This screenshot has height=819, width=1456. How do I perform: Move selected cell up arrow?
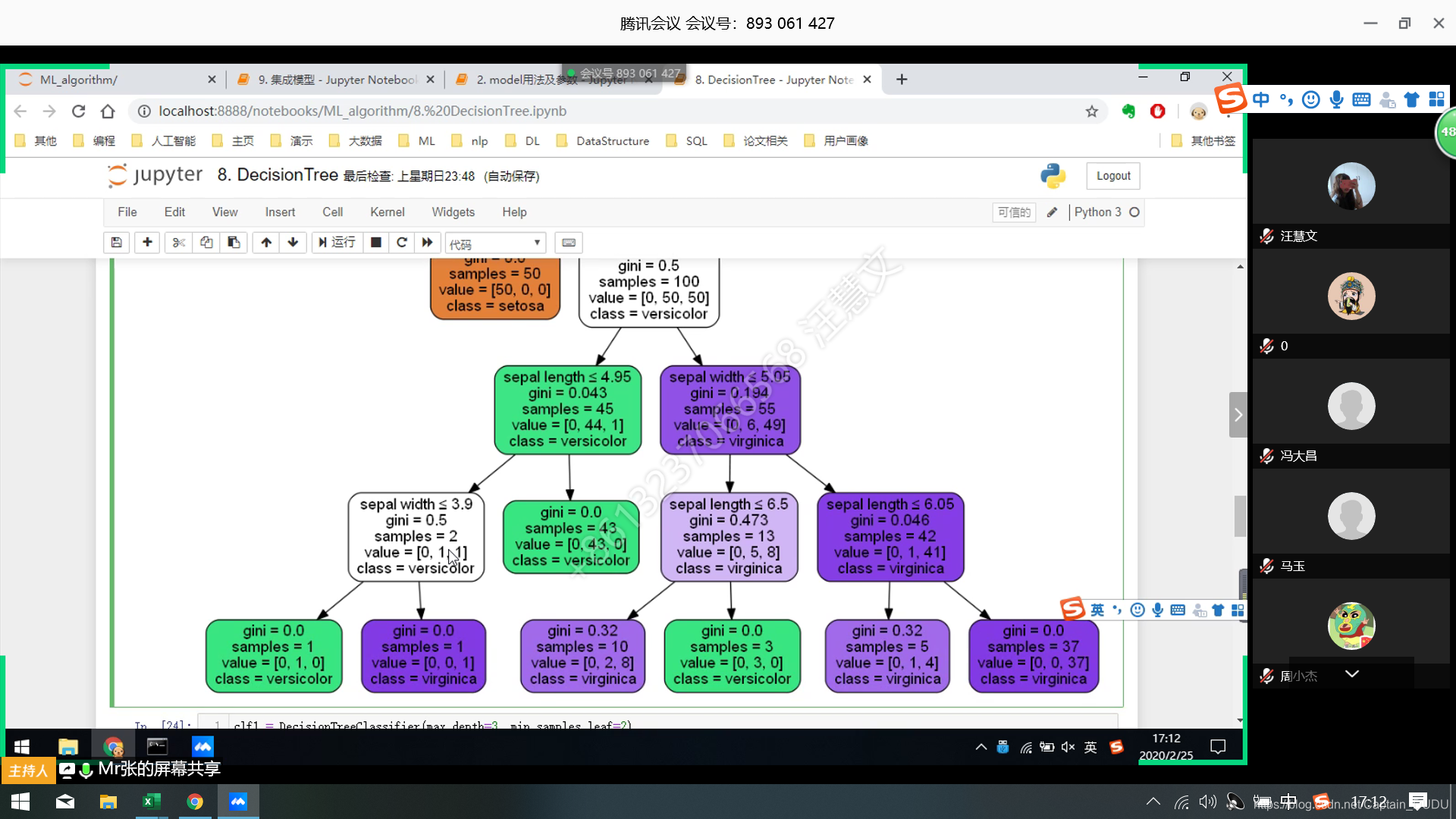(266, 243)
